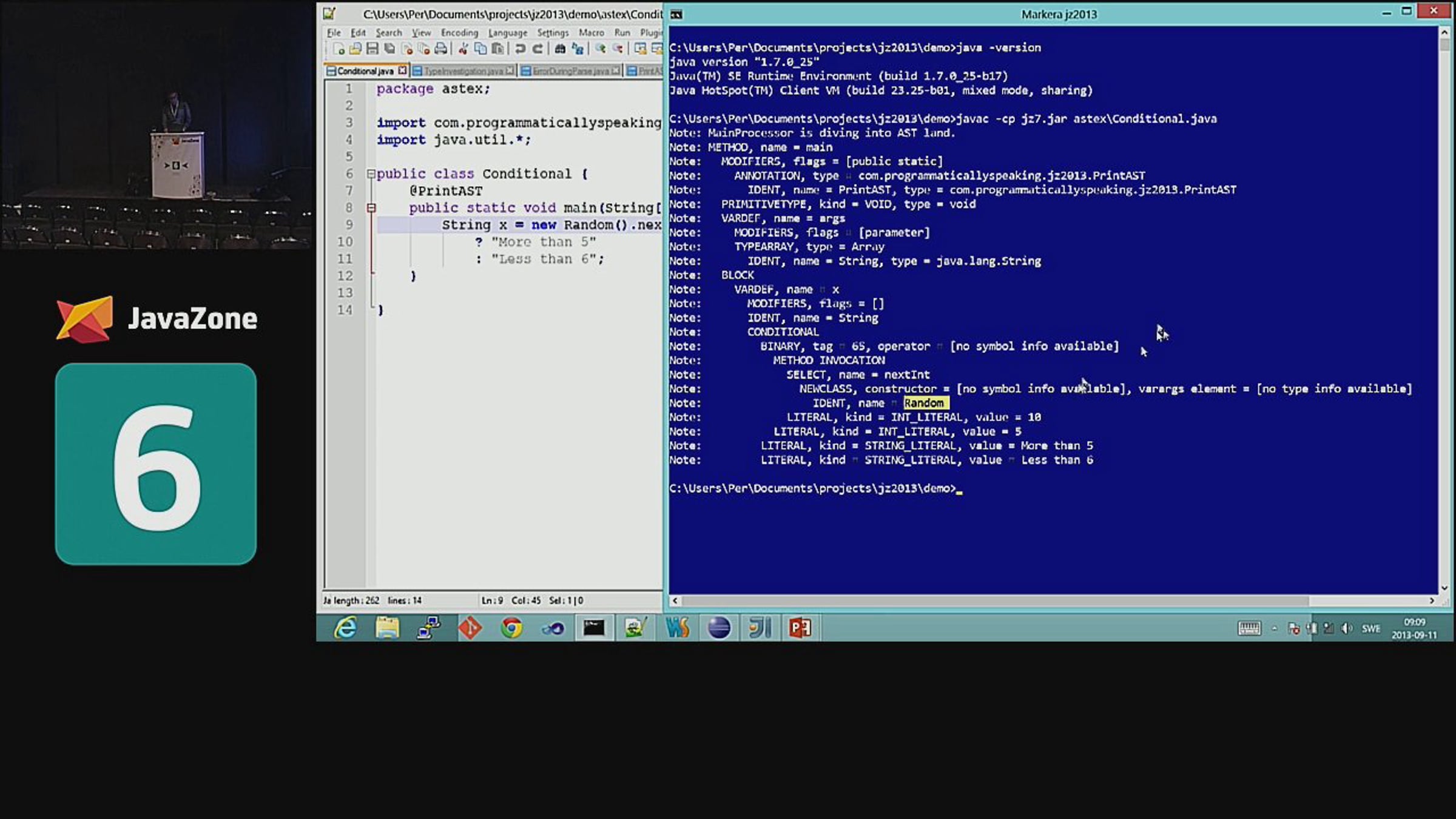Open the View menu in Notepad++
The image size is (1456, 819).
[x=421, y=33]
